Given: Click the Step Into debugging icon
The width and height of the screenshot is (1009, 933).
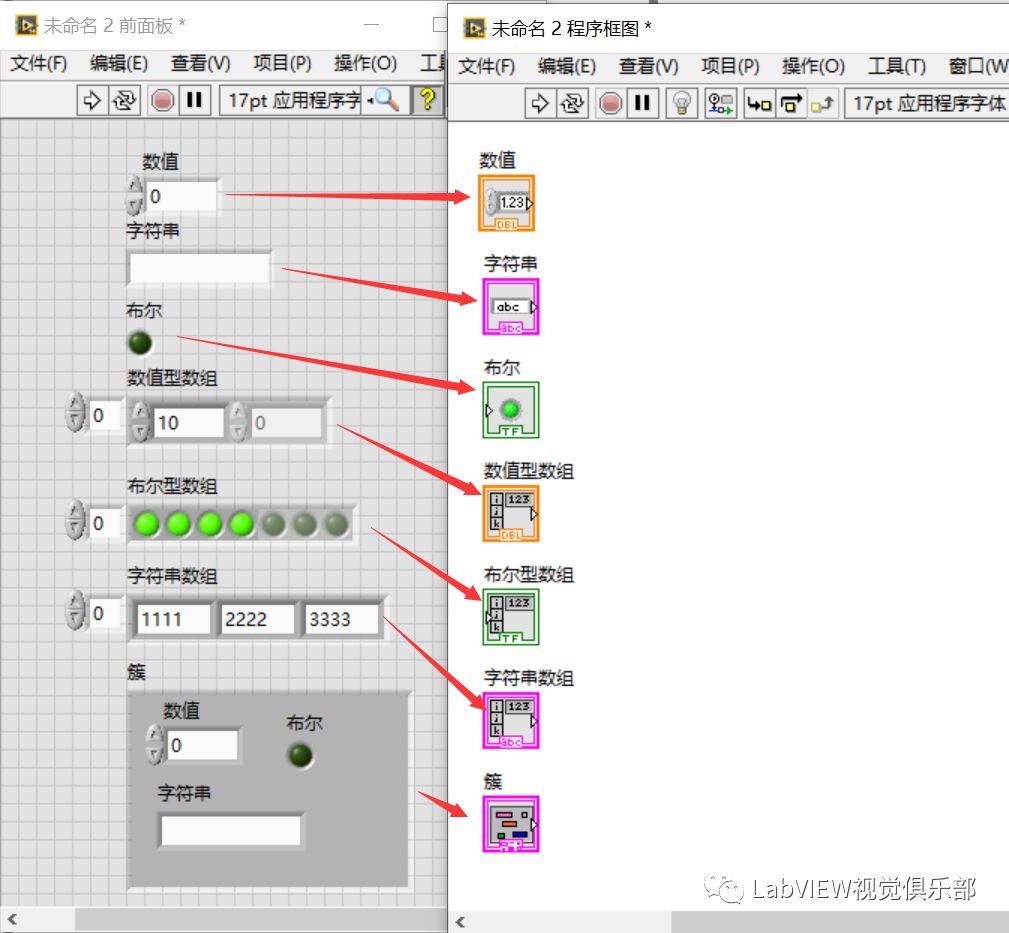Looking at the screenshot, I should coord(759,103).
